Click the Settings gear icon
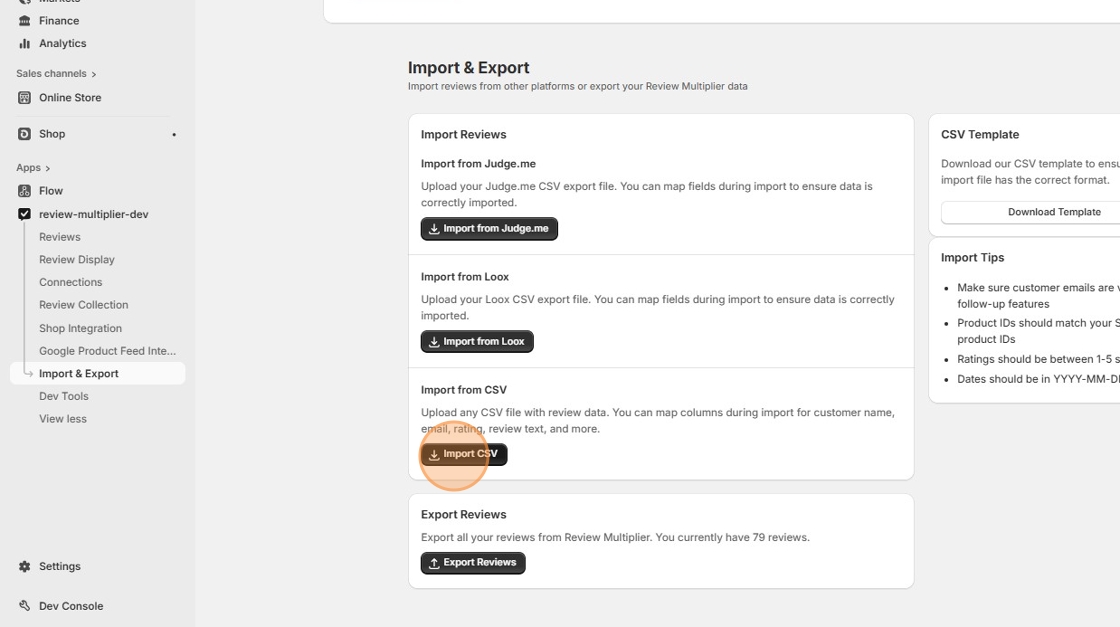This screenshot has width=1120, height=627. 24,566
